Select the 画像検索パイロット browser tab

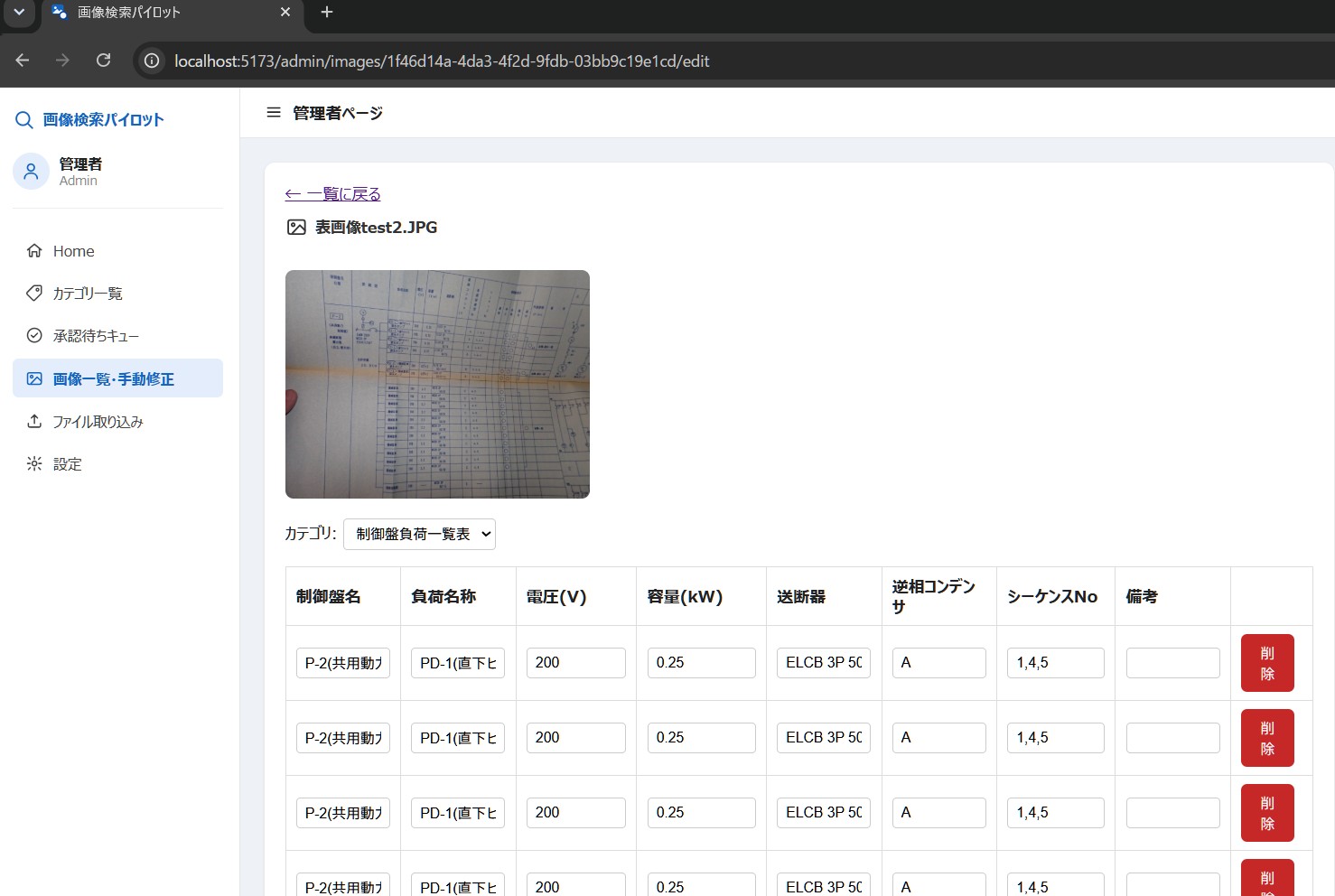(172, 13)
